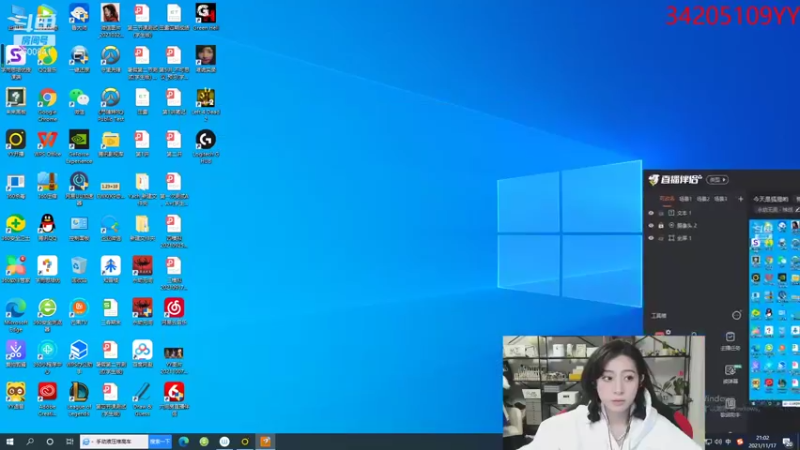Screen dimensions: 800x450
Task: Select the YY video thumbnail file
Action: pyautogui.click(x=174, y=353)
